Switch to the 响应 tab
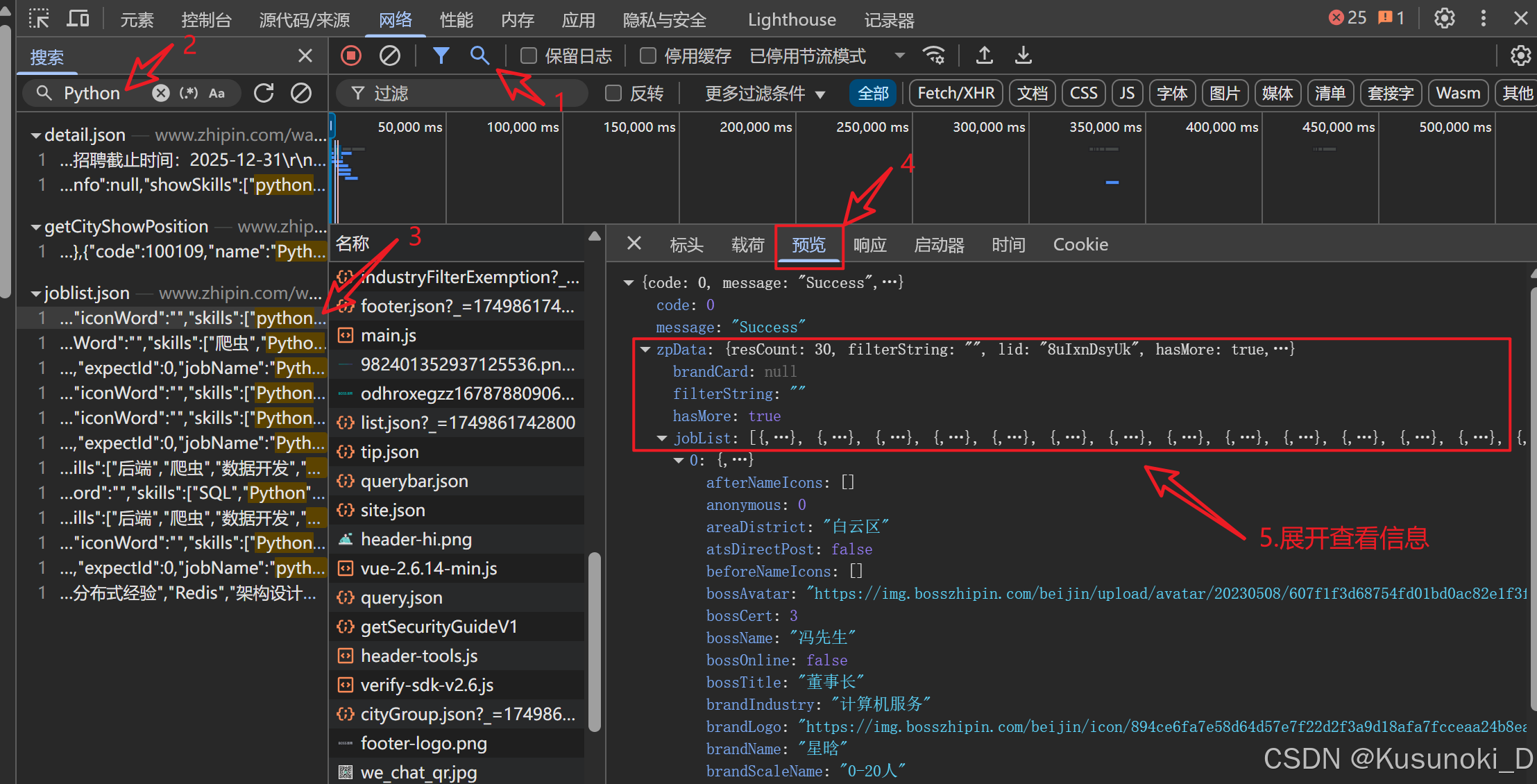The image size is (1537, 784). pos(869,245)
